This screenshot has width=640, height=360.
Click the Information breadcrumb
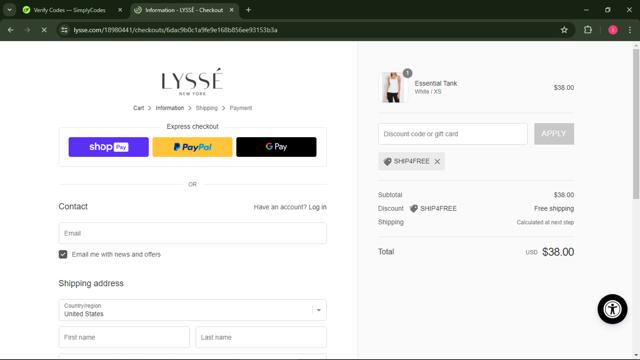tap(170, 108)
